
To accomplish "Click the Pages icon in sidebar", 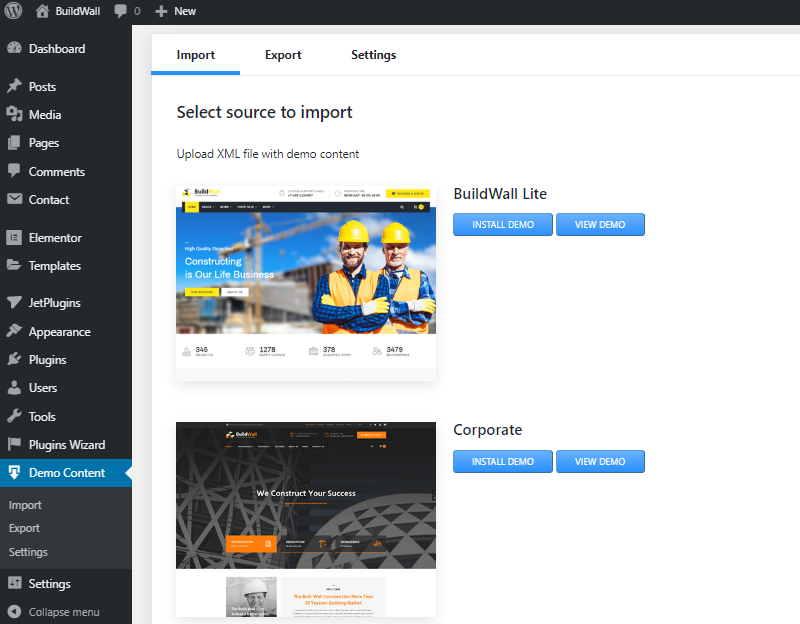I will point(14,142).
